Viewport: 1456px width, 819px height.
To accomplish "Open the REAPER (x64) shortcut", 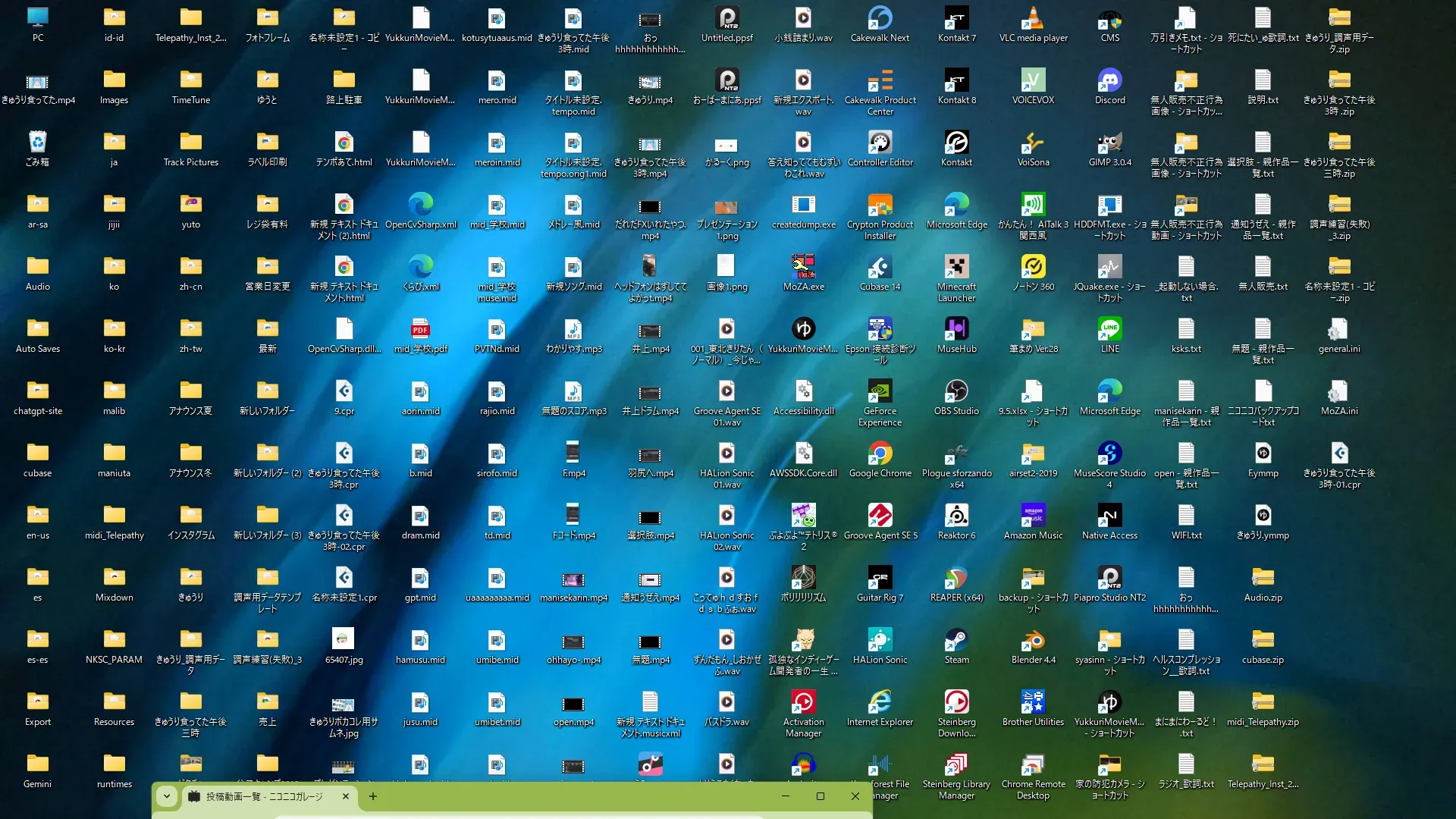I will tap(956, 578).
